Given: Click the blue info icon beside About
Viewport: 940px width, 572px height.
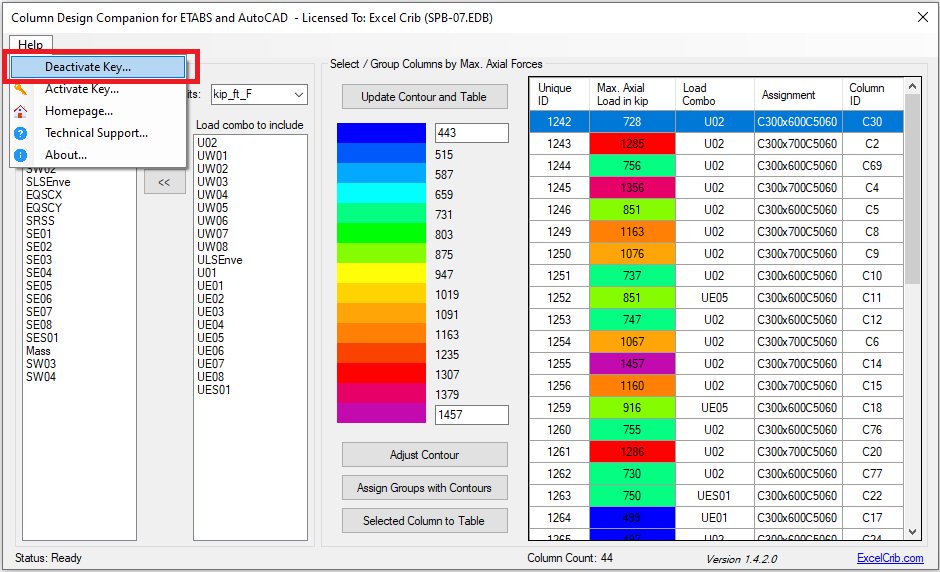Looking at the screenshot, I should (20, 155).
